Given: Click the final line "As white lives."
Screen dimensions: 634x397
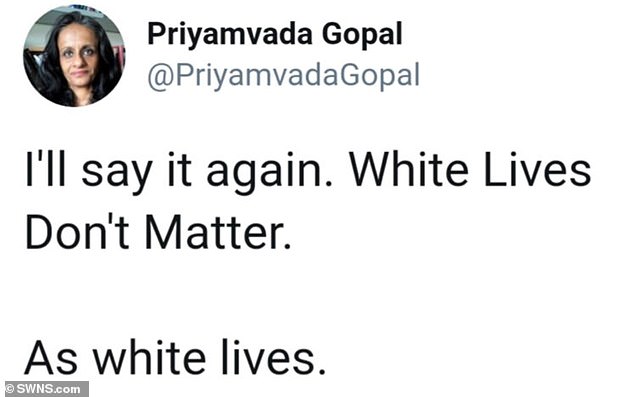Looking at the screenshot, I should 175,357.
